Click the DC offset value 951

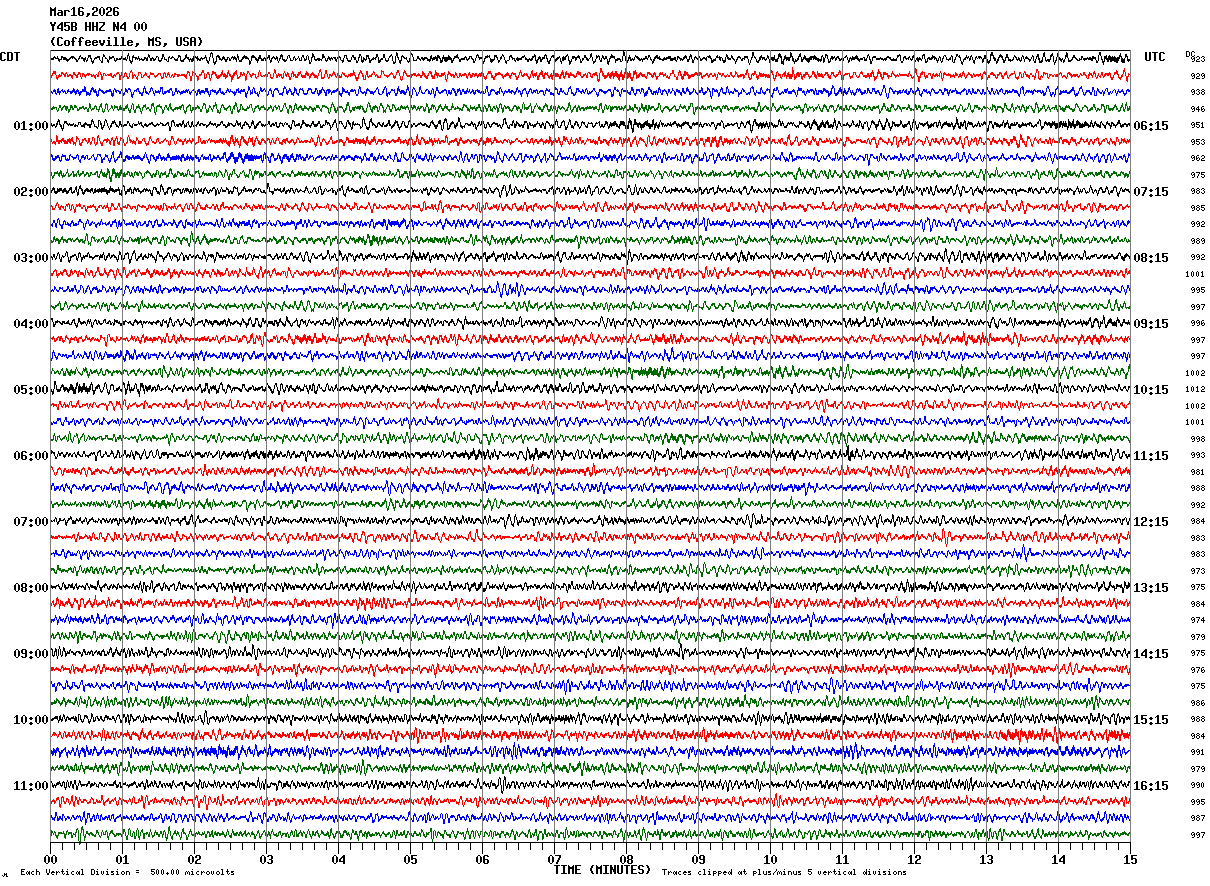1197,125
